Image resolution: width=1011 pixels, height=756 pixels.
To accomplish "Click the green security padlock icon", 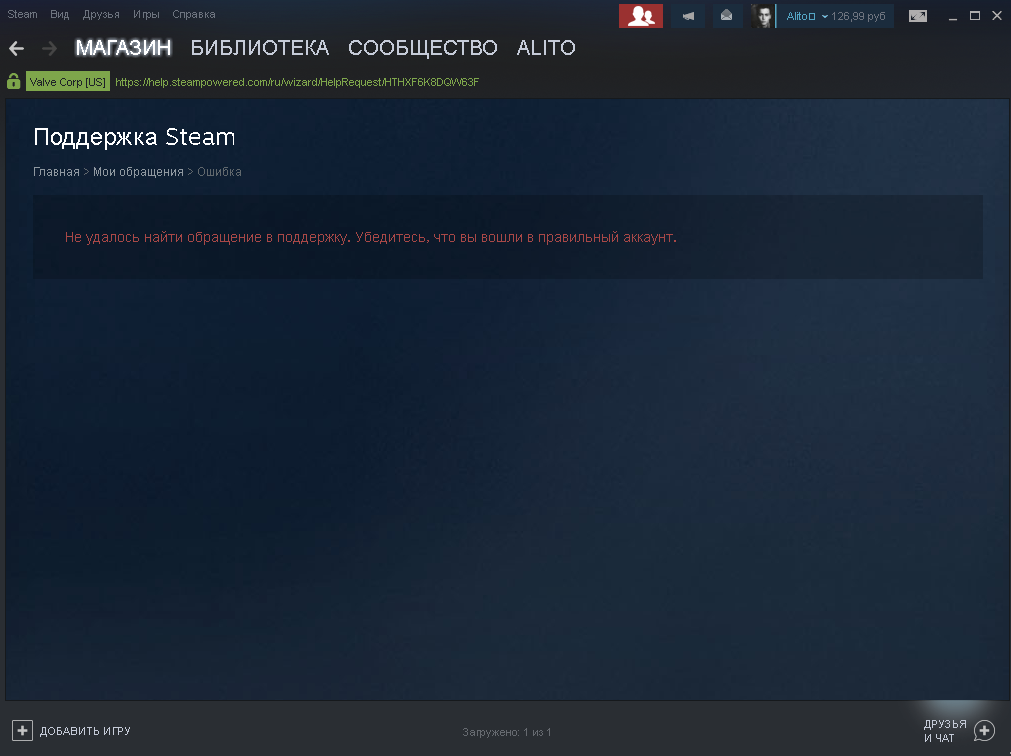I will (x=14, y=81).
